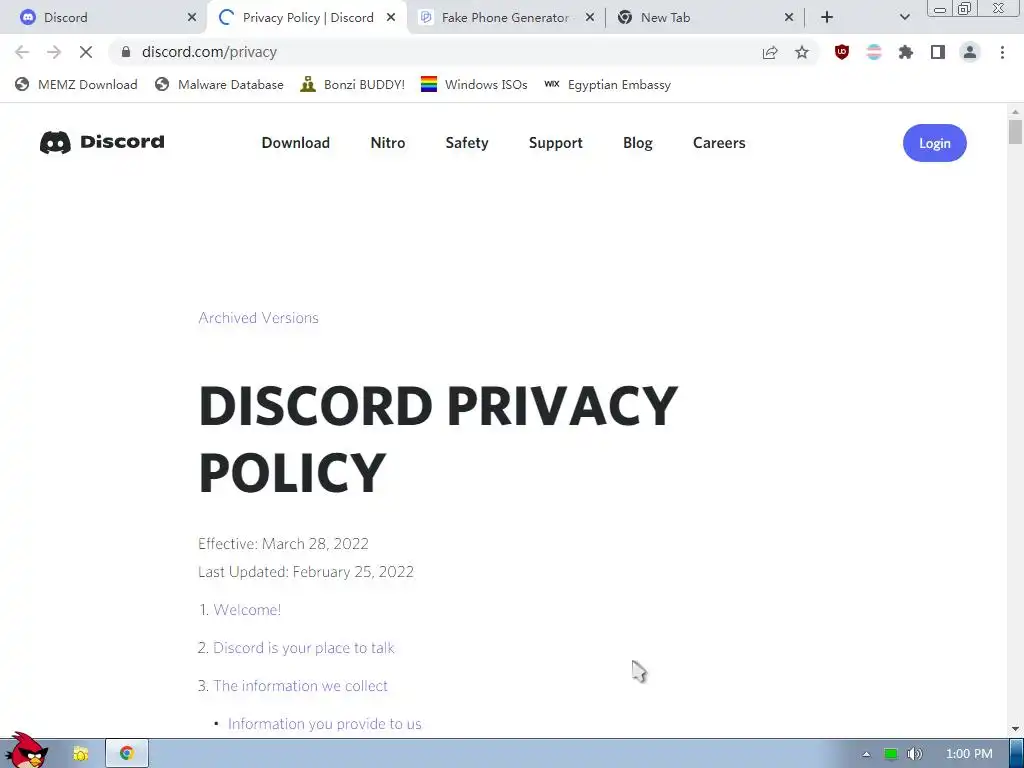The width and height of the screenshot is (1024, 768).
Task: Go back with the browser back arrow
Action: pyautogui.click(x=22, y=52)
